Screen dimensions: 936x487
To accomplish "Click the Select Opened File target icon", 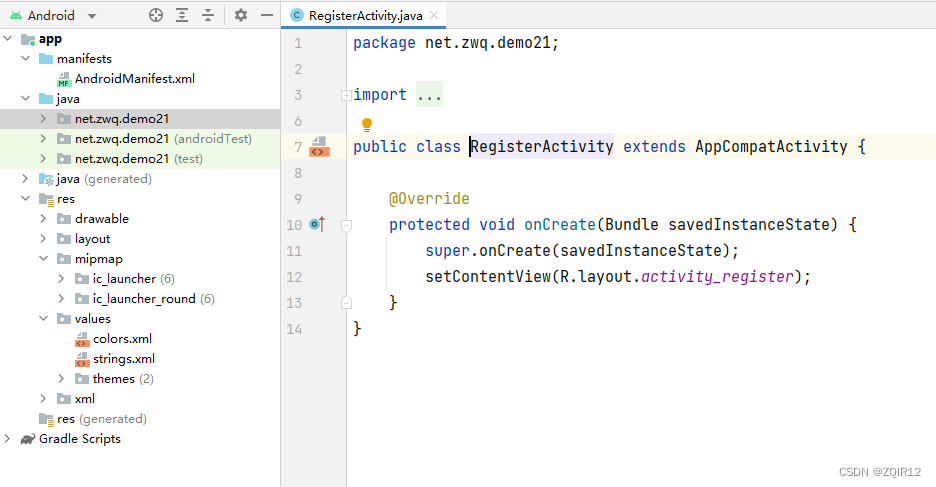I will pyautogui.click(x=156, y=16).
